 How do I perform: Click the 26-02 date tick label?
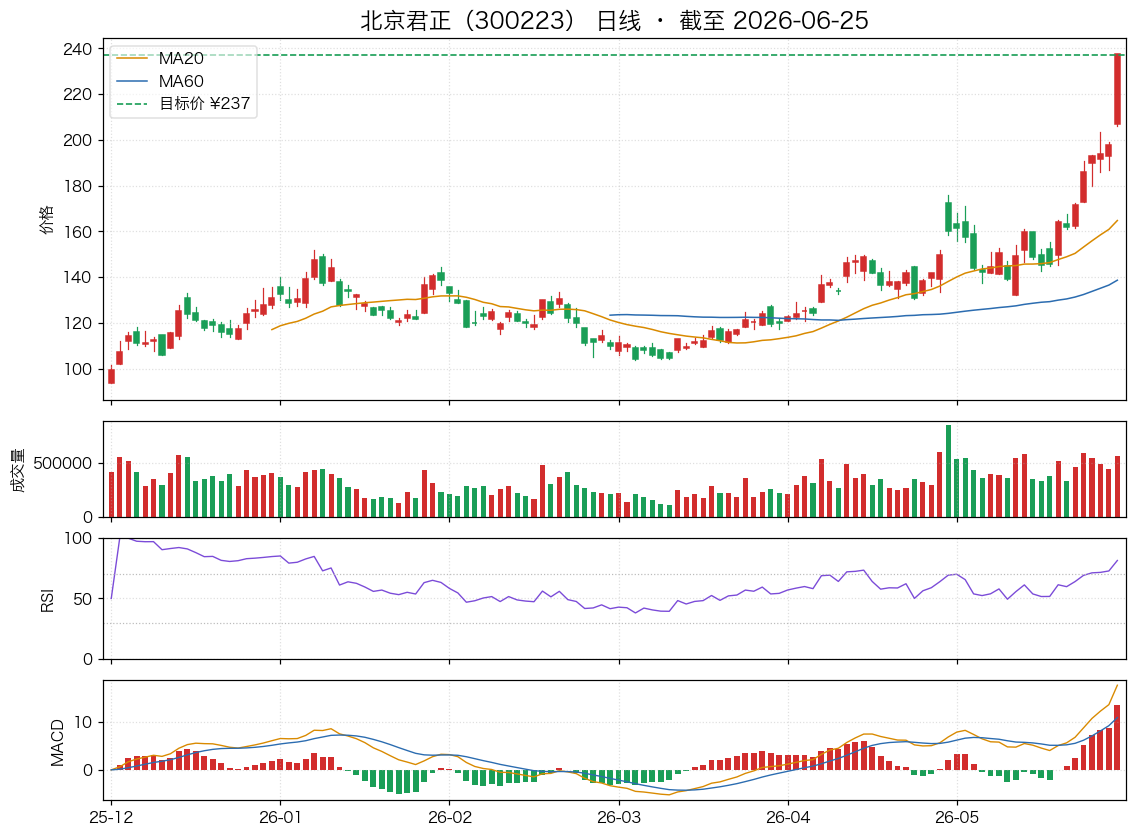[x=449, y=817]
